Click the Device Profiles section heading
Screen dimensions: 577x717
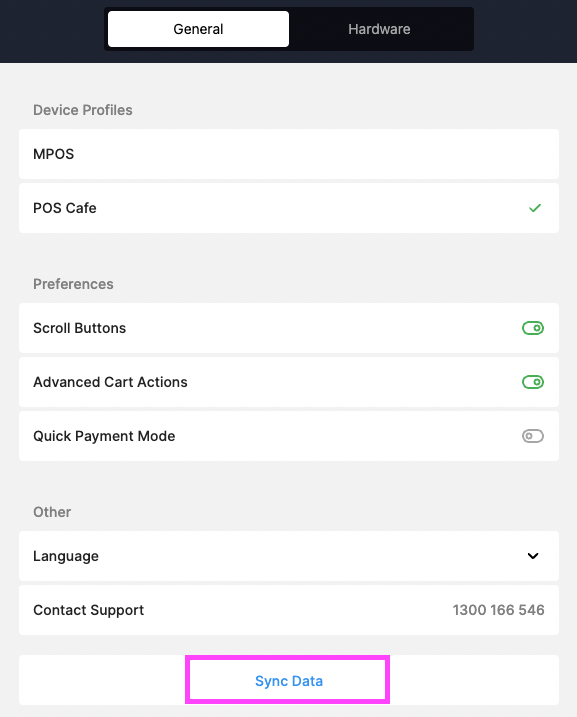tap(83, 110)
